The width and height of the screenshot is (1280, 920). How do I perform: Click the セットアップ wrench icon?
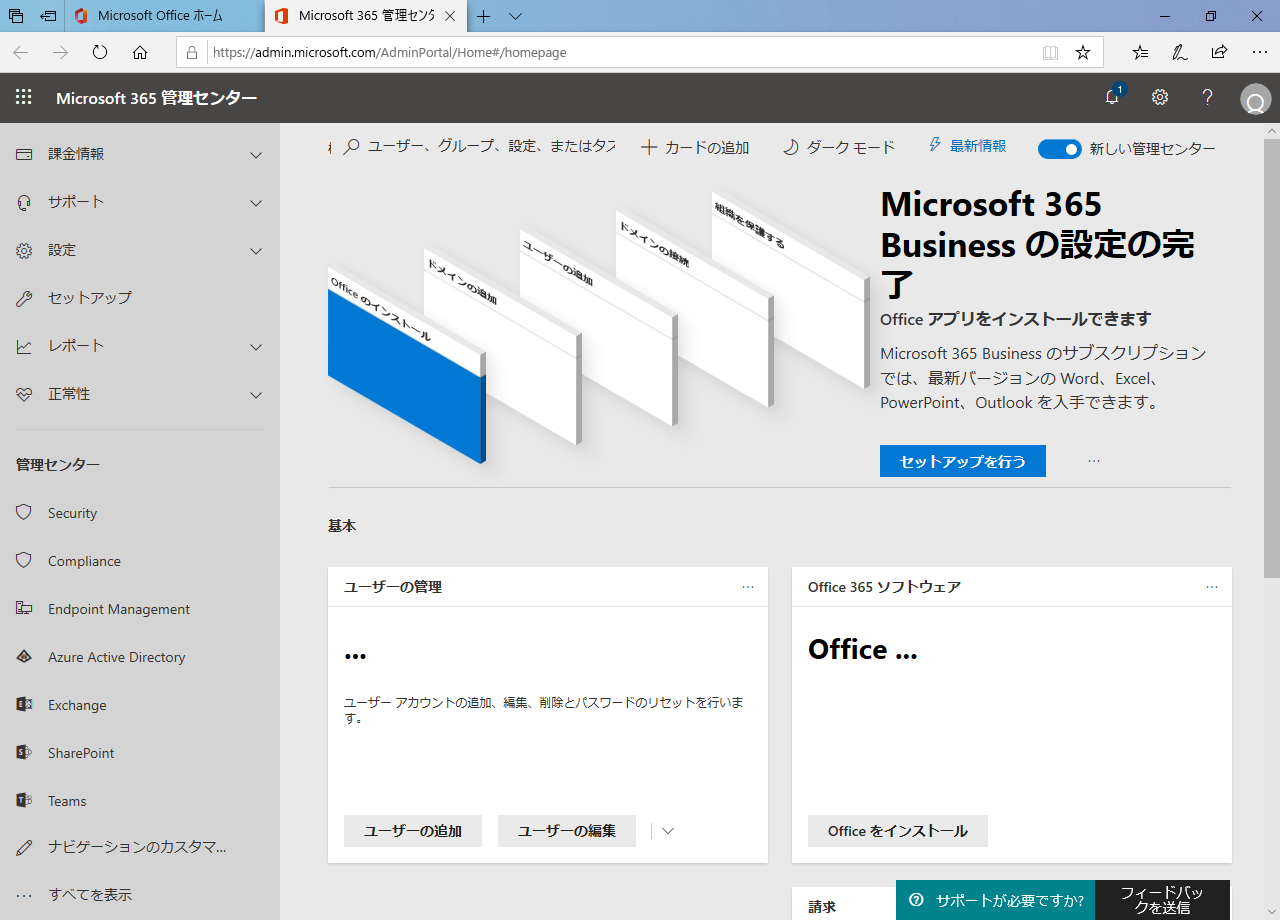(24, 298)
